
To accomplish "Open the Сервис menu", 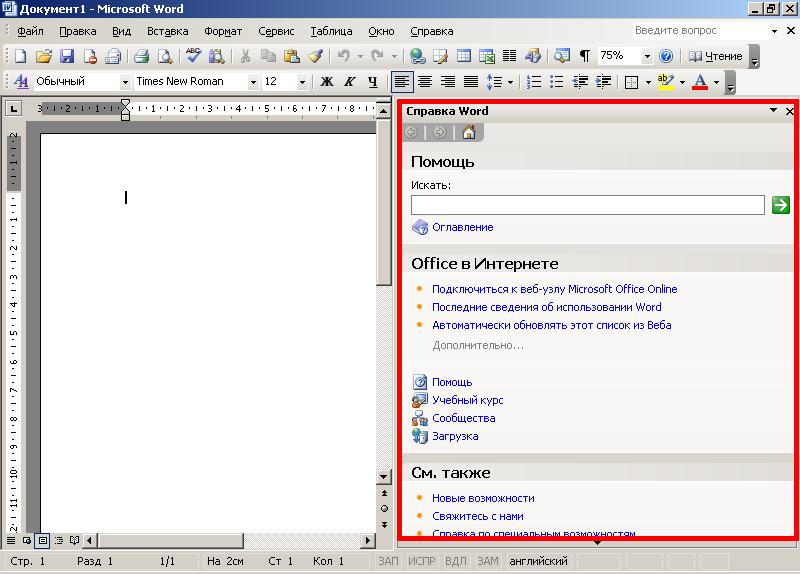I will point(276,31).
